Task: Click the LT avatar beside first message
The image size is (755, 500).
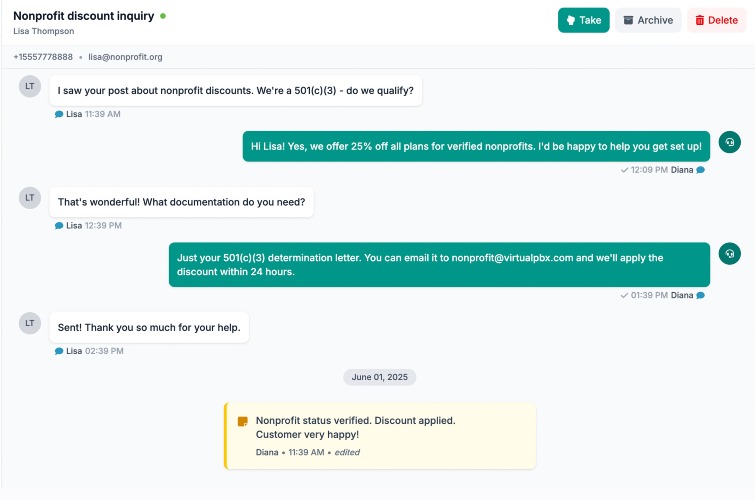Action: (x=30, y=86)
